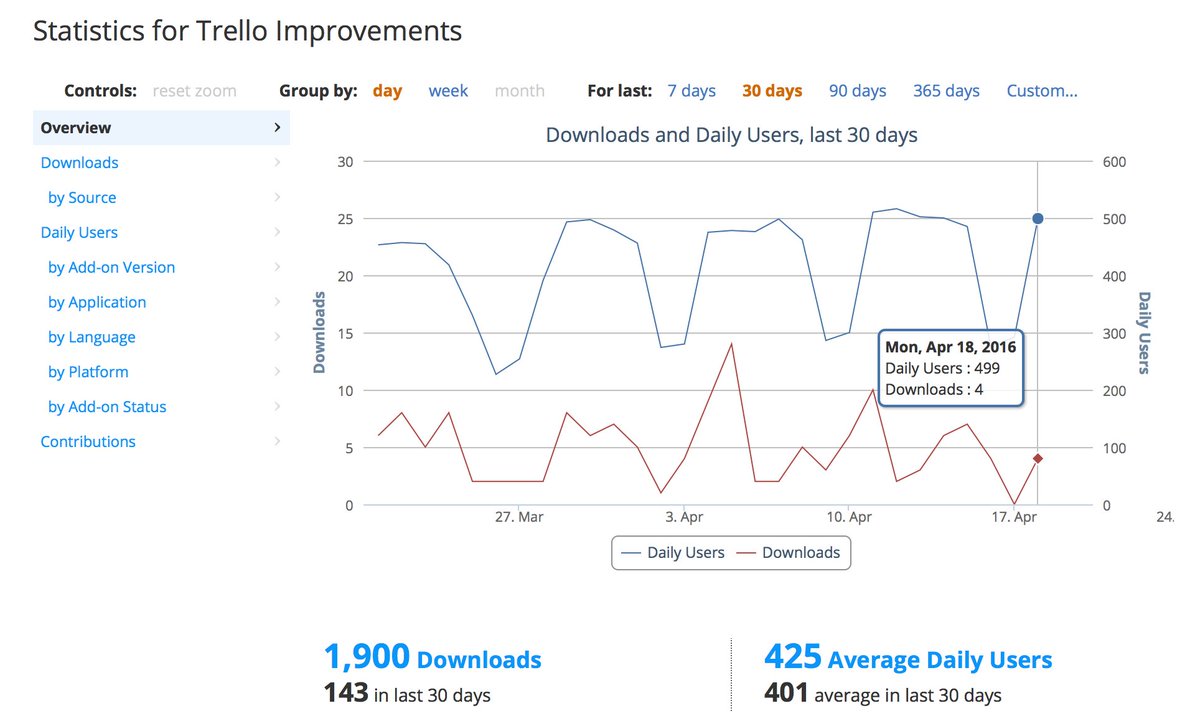The height and width of the screenshot is (726, 1200).
Task: Click the 425 Average Daily Users heading
Action: [908, 658]
